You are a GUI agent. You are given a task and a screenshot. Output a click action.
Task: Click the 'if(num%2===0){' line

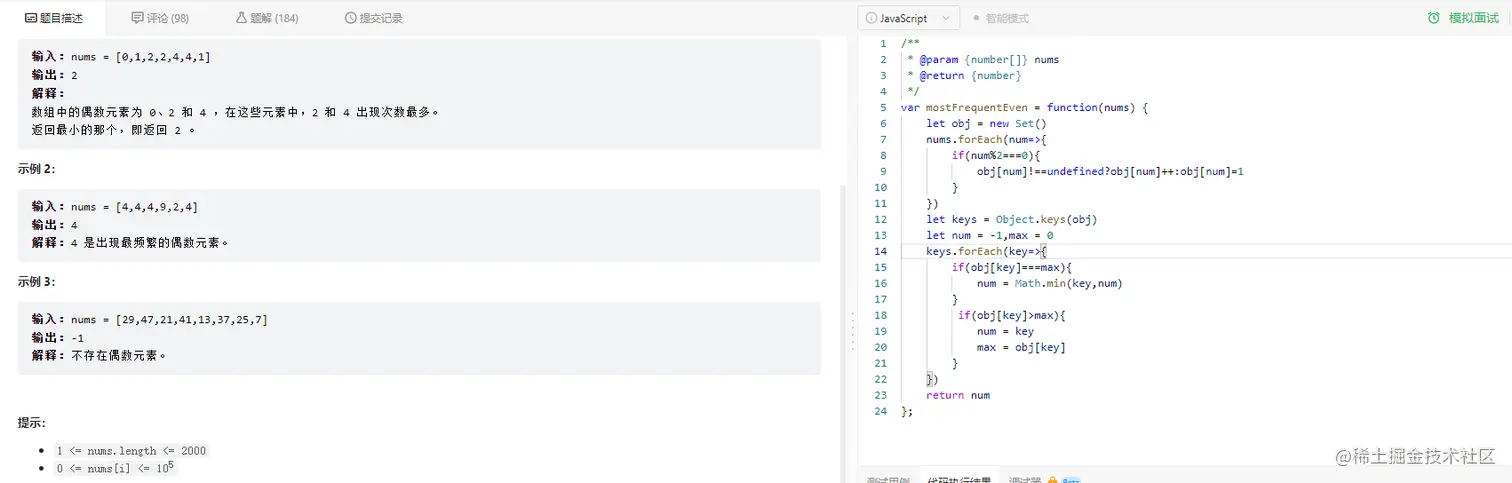pyautogui.click(x=996, y=155)
